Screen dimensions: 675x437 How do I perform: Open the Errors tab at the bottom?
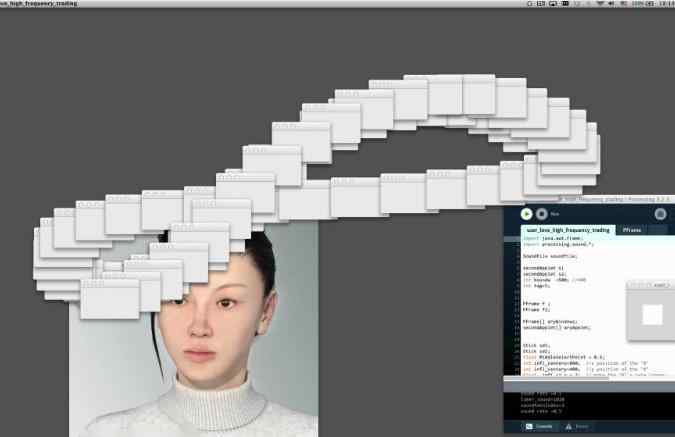click(577, 427)
